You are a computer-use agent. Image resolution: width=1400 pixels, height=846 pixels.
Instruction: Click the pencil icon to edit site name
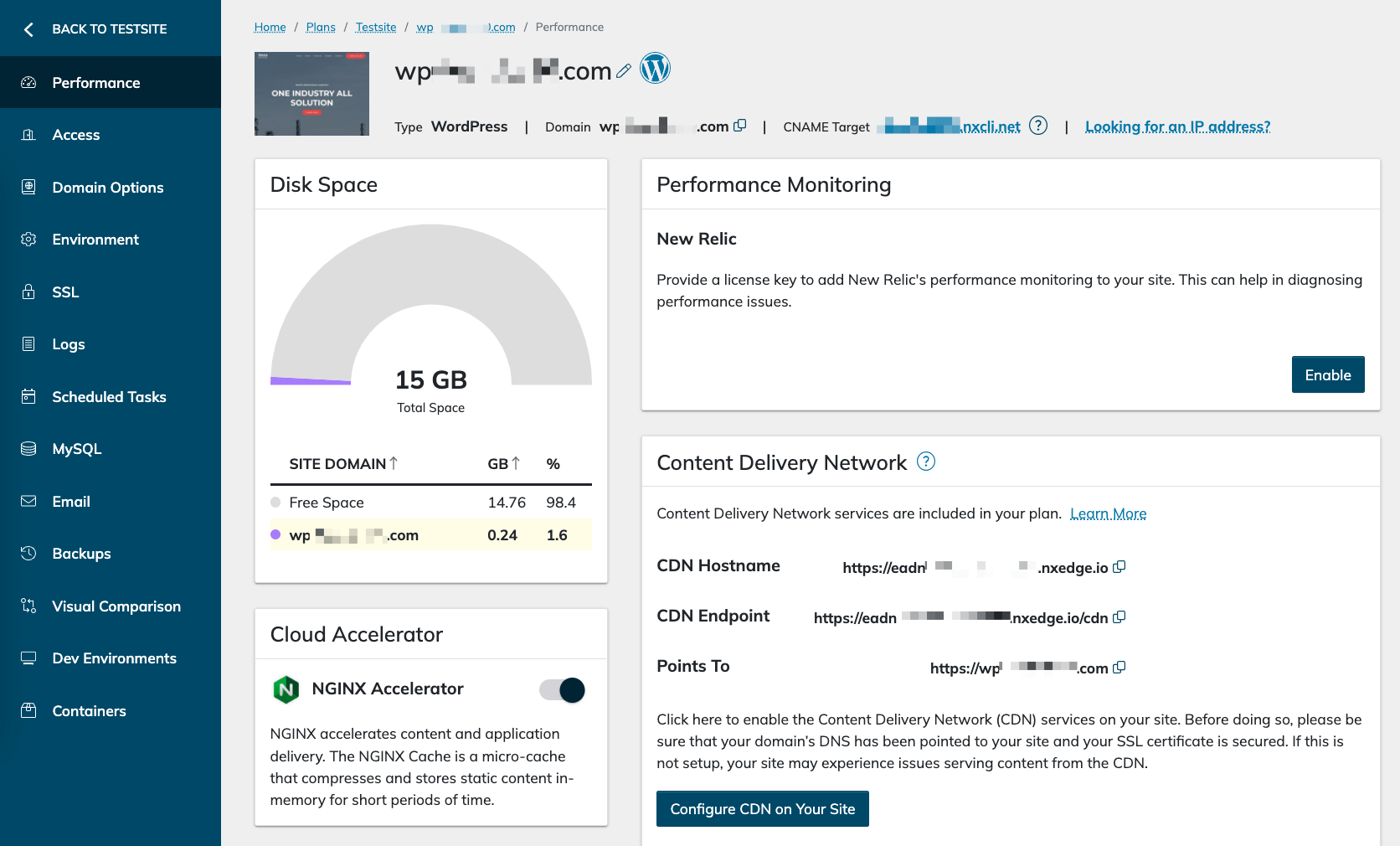click(624, 71)
